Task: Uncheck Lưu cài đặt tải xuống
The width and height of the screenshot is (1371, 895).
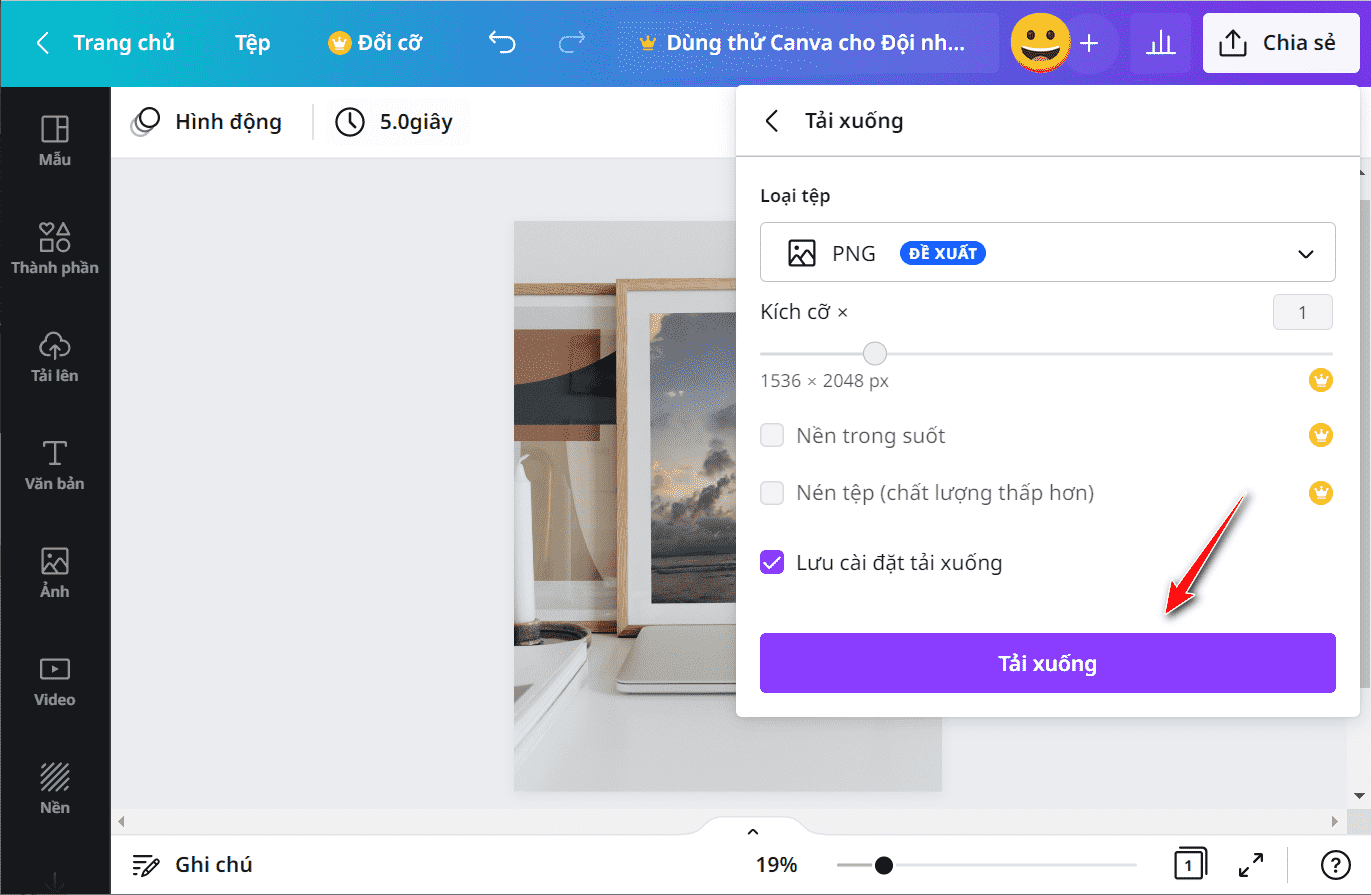Action: click(x=772, y=562)
